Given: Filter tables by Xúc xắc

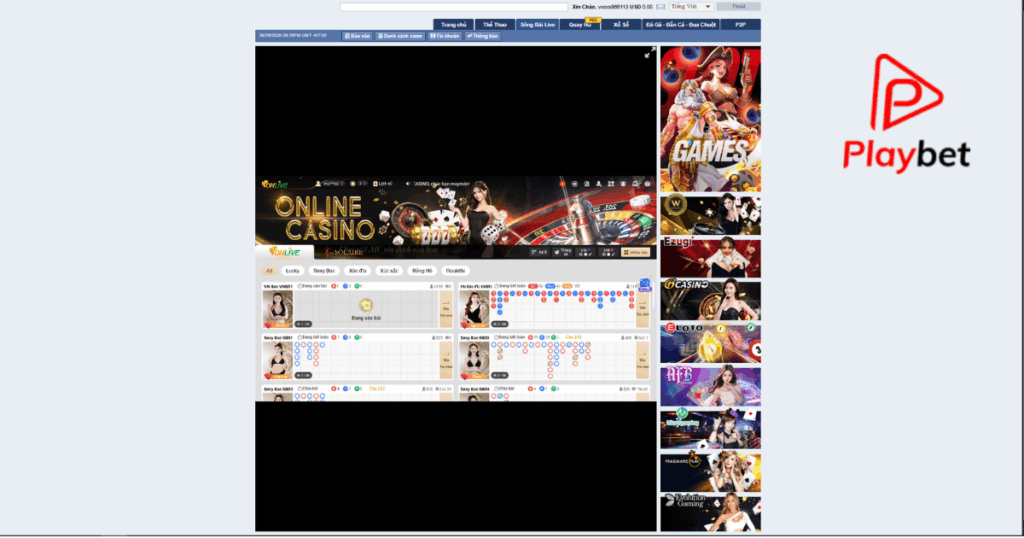Looking at the screenshot, I should [x=389, y=270].
